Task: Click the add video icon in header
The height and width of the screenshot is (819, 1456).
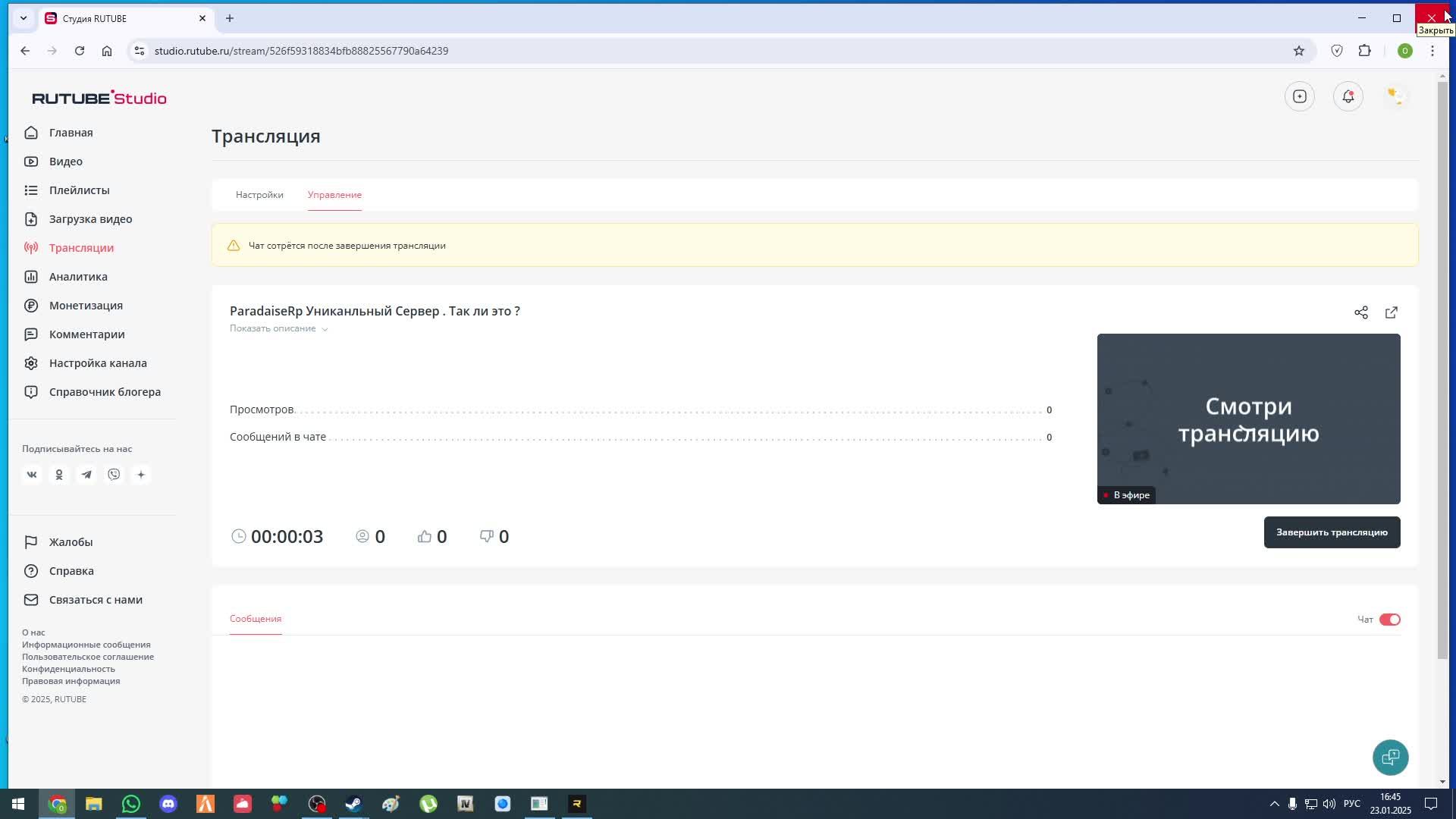Action: 1300,96
